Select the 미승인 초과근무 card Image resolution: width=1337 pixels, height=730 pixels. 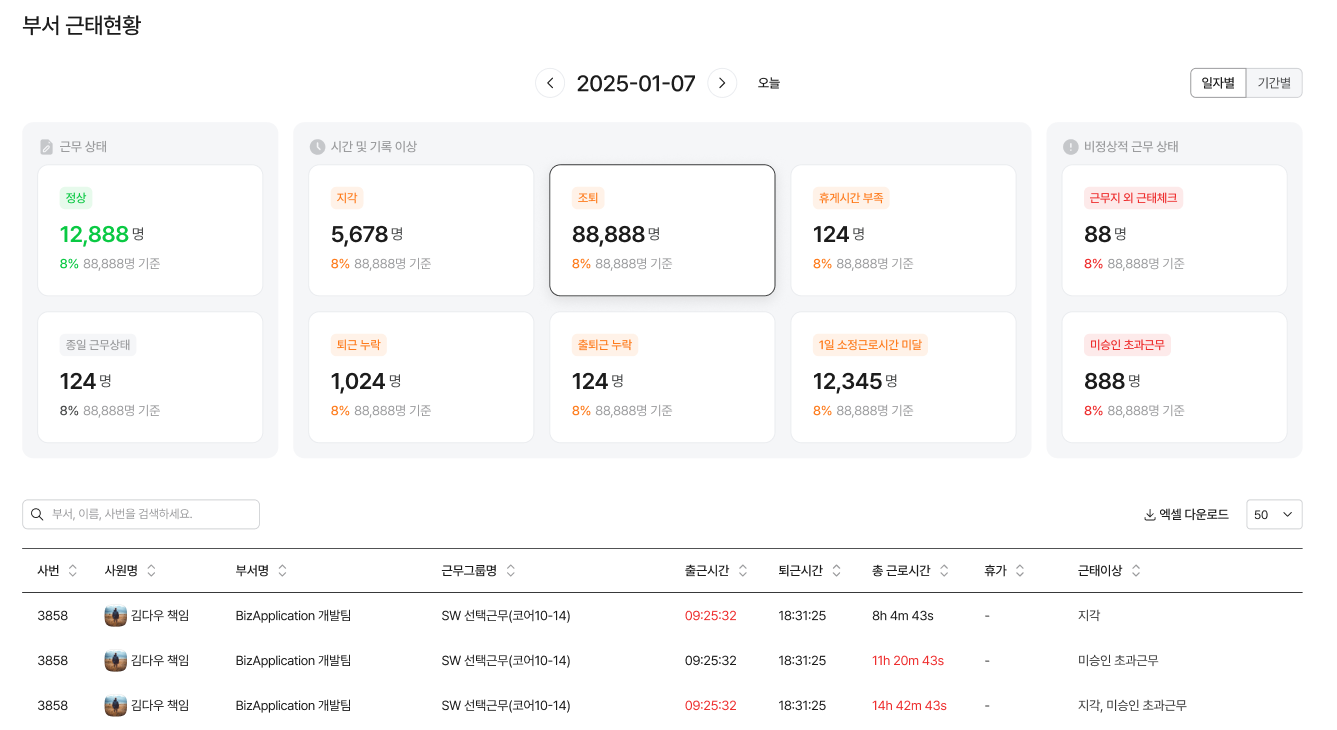(x=1174, y=377)
